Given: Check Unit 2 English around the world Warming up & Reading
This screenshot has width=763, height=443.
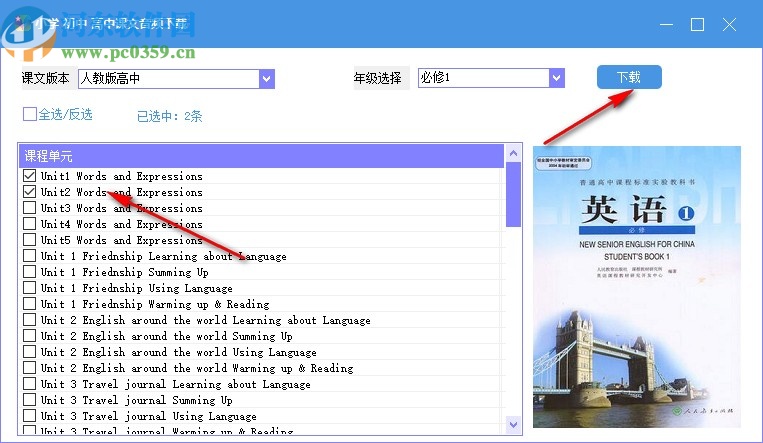Looking at the screenshot, I should [30, 368].
